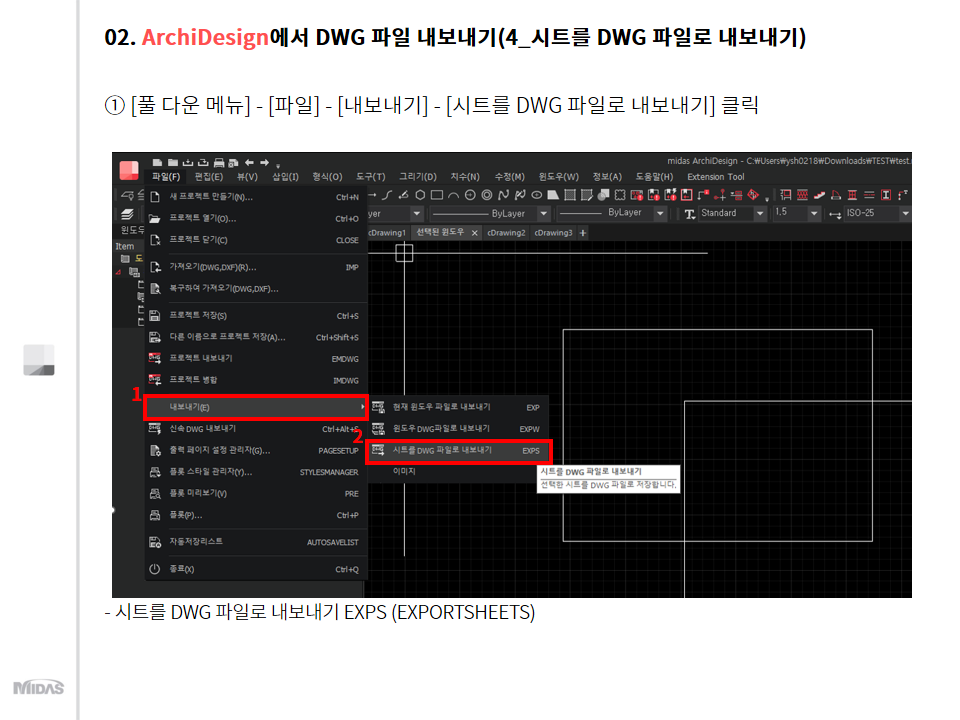This screenshot has width=960, height=720.
Task: Click the New project menu icon
Action: tap(155, 197)
